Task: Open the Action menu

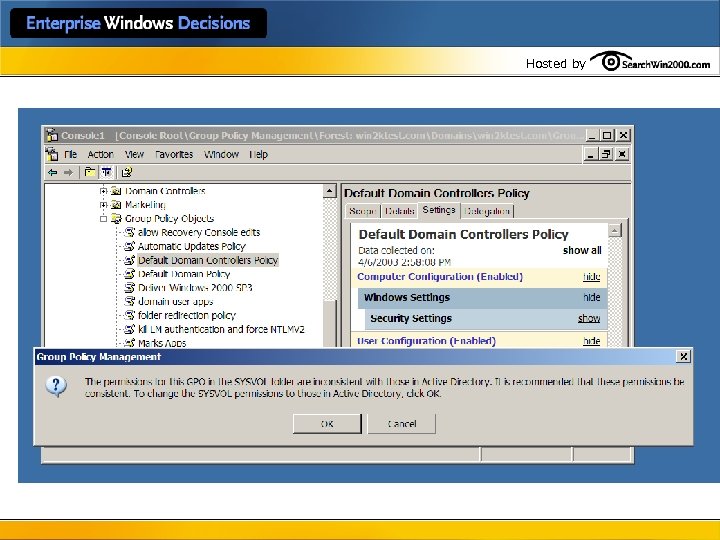Action: coord(101,154)
